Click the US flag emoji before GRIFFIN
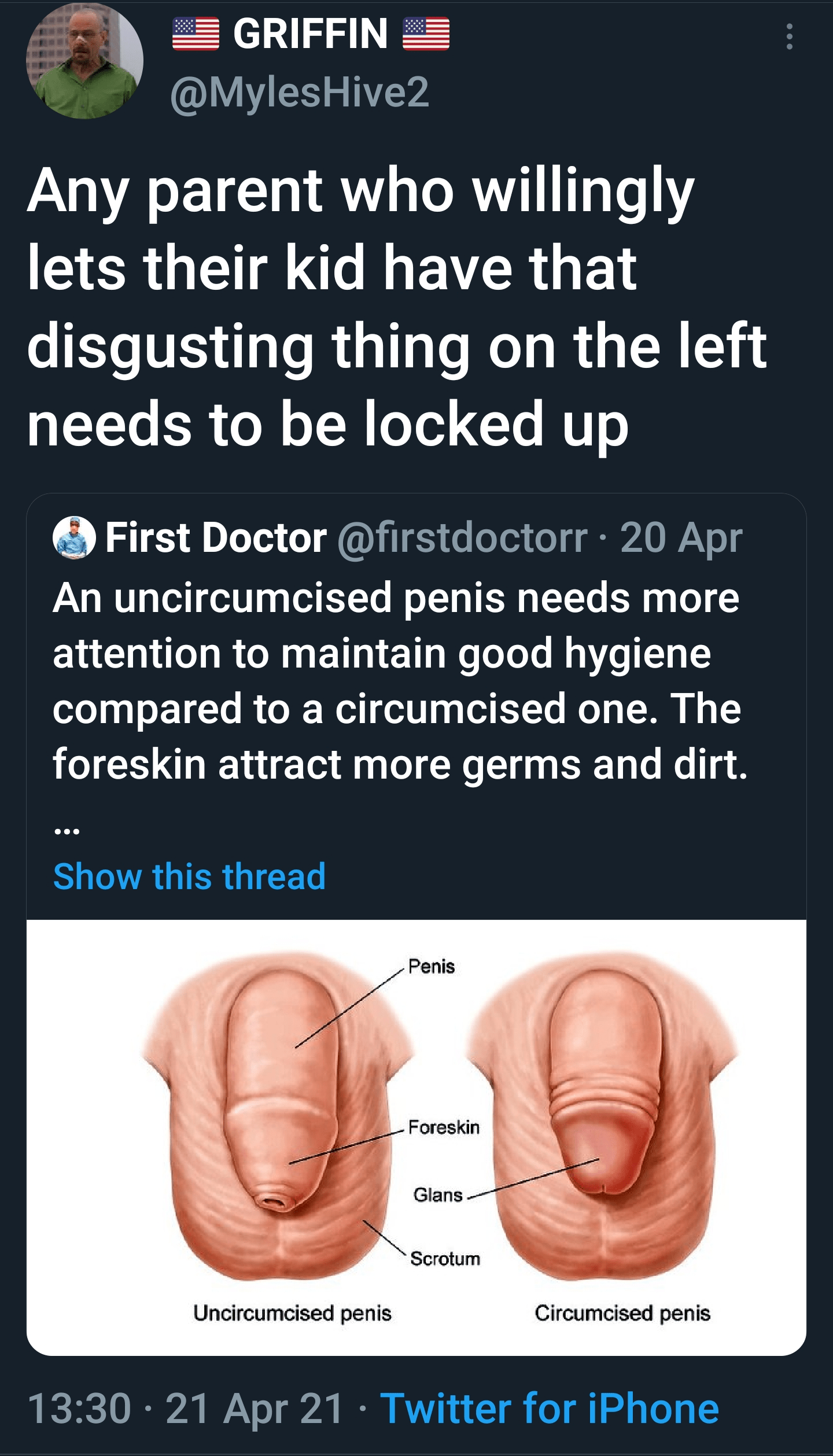 [196, 34]
